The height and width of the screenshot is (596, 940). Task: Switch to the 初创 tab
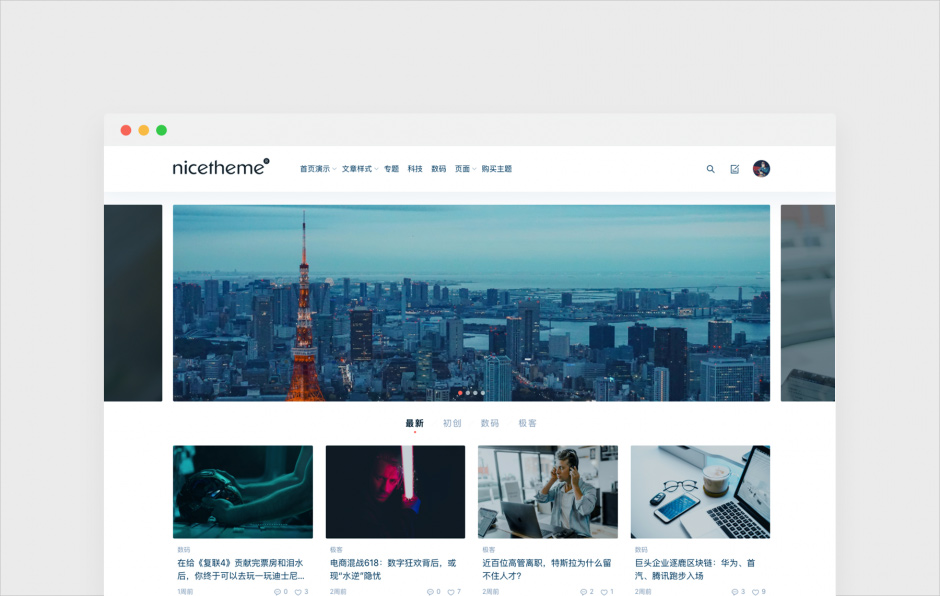[452, 423]
